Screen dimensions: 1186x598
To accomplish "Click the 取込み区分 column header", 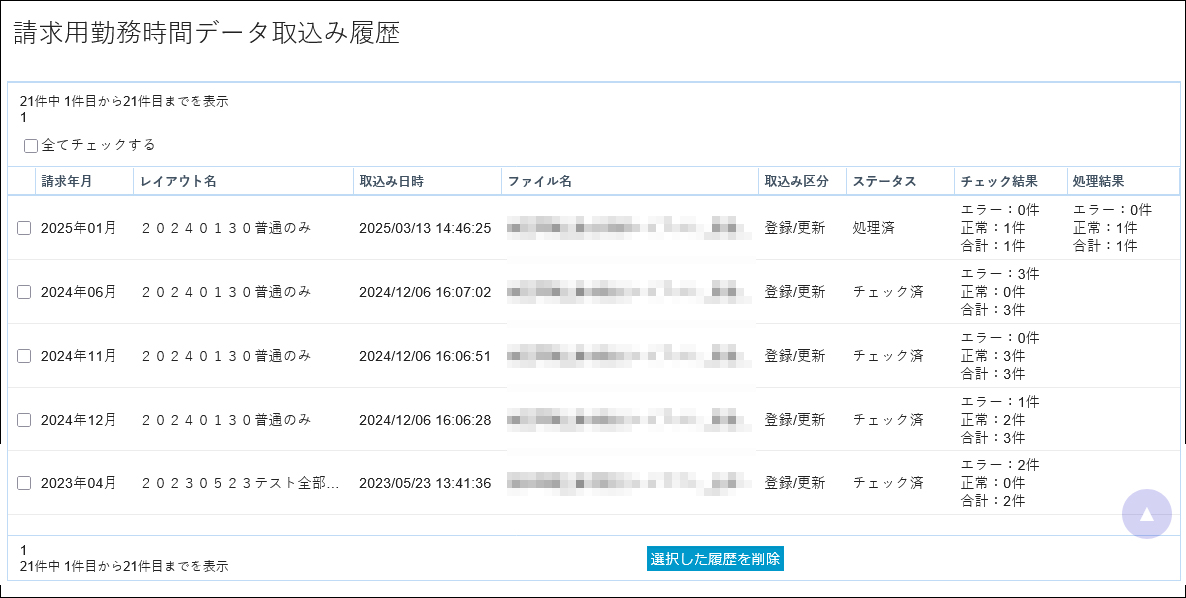I will tap(796, 181).
